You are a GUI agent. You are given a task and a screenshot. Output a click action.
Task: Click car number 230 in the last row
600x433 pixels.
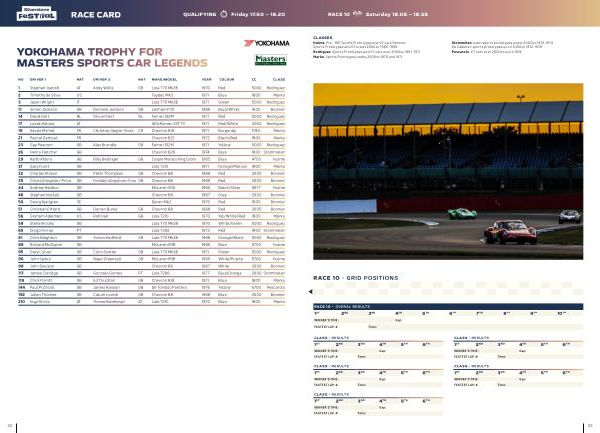(21, 302)
